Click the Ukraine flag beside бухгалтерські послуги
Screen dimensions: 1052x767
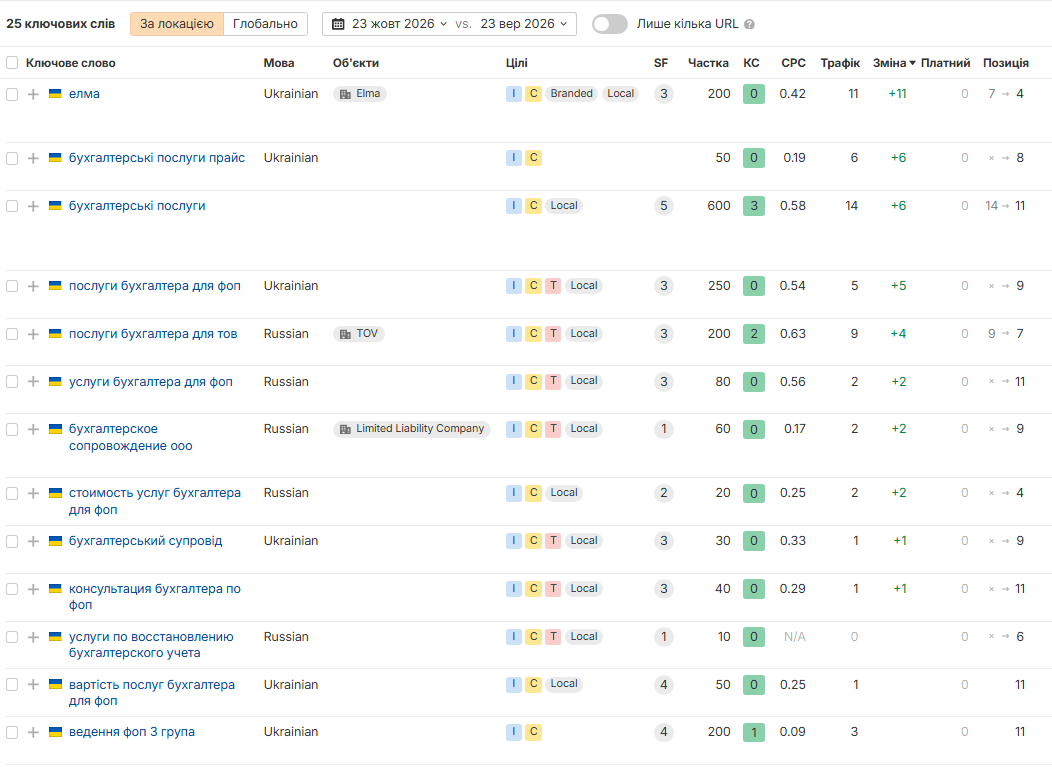tap(56, 206)
